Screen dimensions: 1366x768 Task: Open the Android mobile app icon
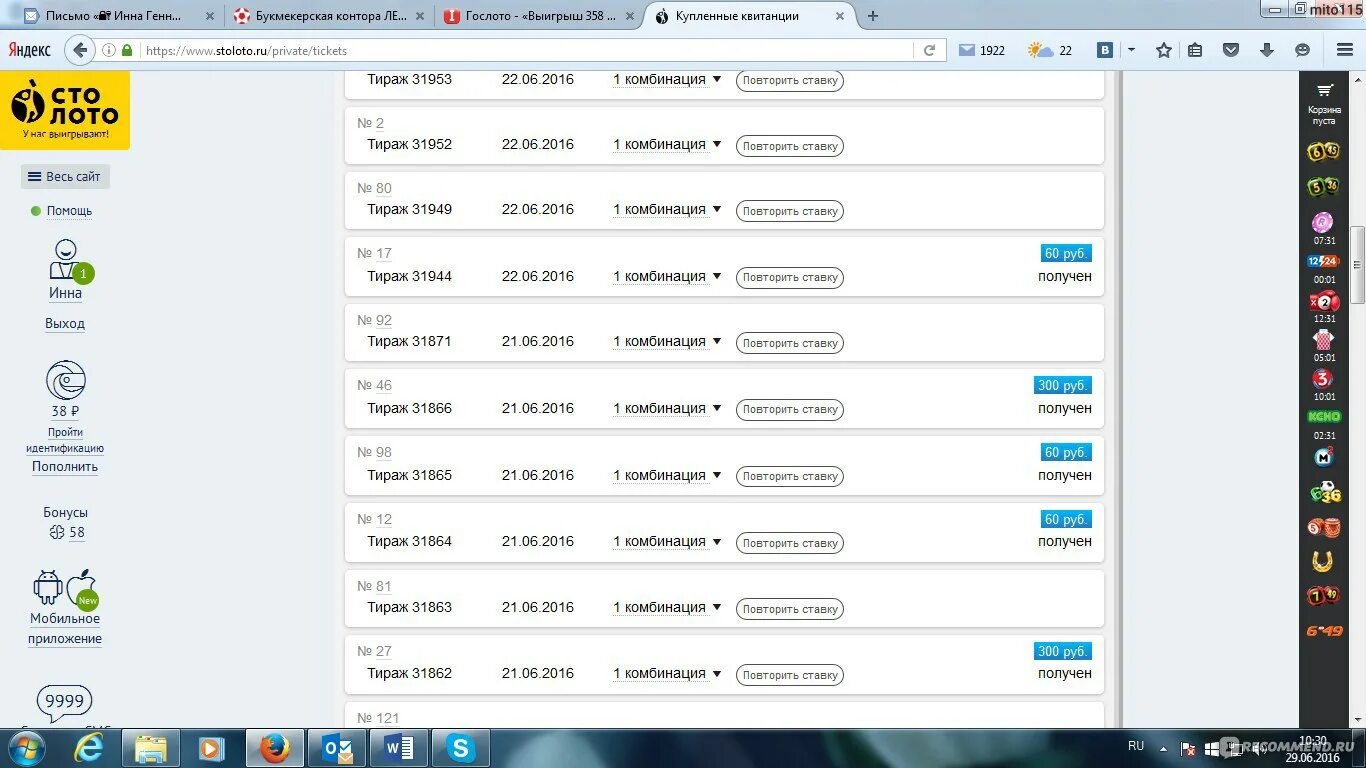pyautogui.click(x=48, y=587)
